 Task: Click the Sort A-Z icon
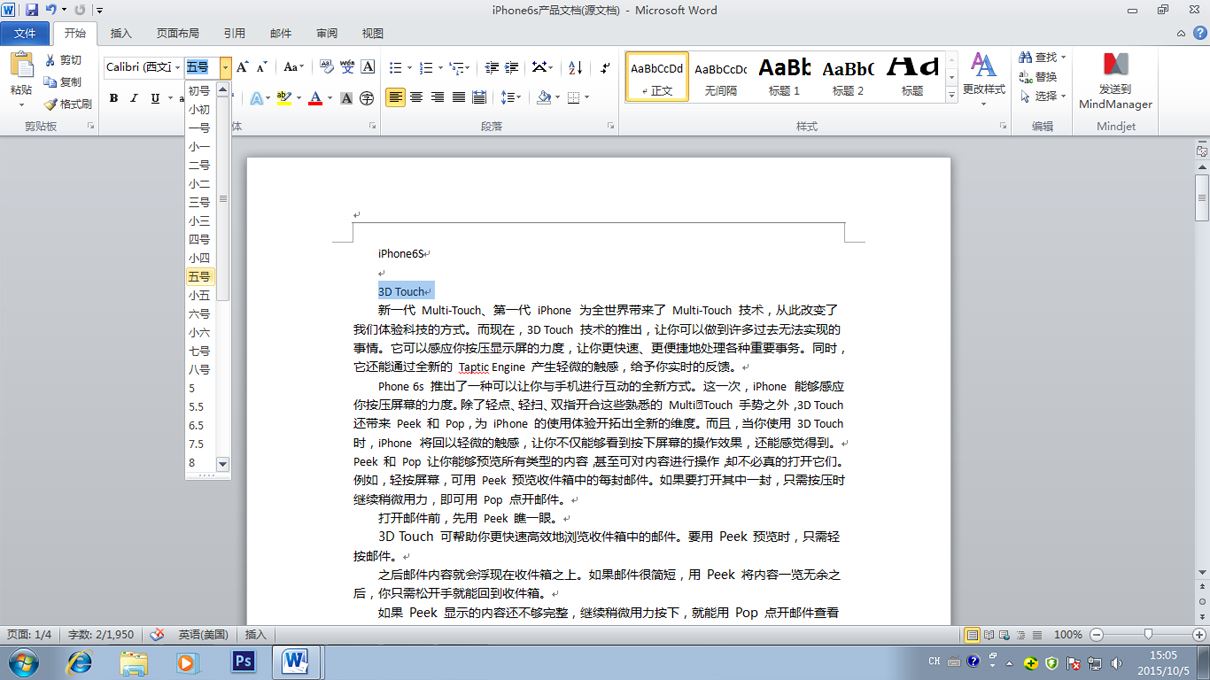pos(575,67)
